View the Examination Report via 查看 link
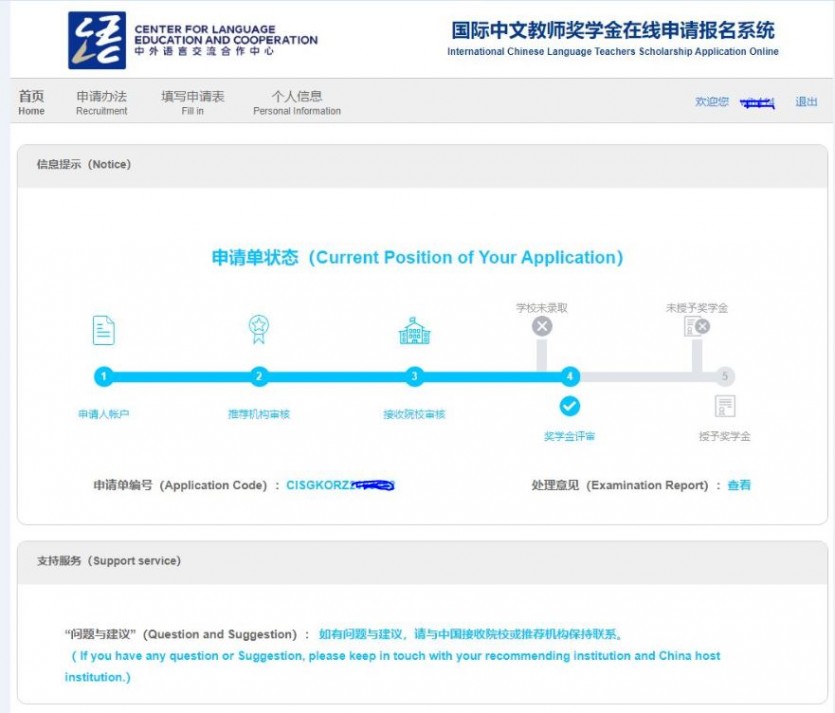The height and width of the screenshot is (713, 835). [x=739, y=485]
